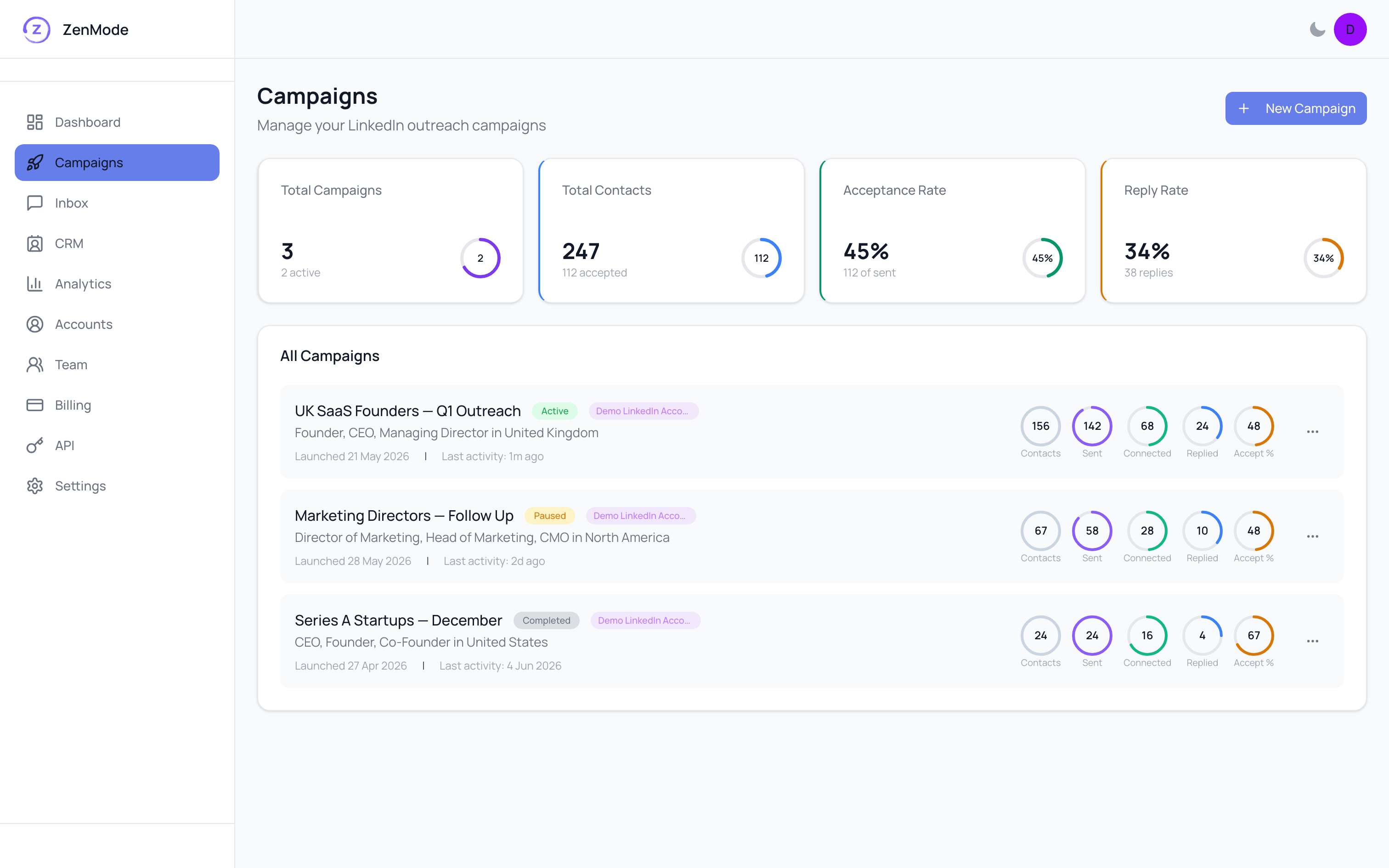Open the API page
The height and width of the screenshot is (868, 1389).
tap(117, 445)
